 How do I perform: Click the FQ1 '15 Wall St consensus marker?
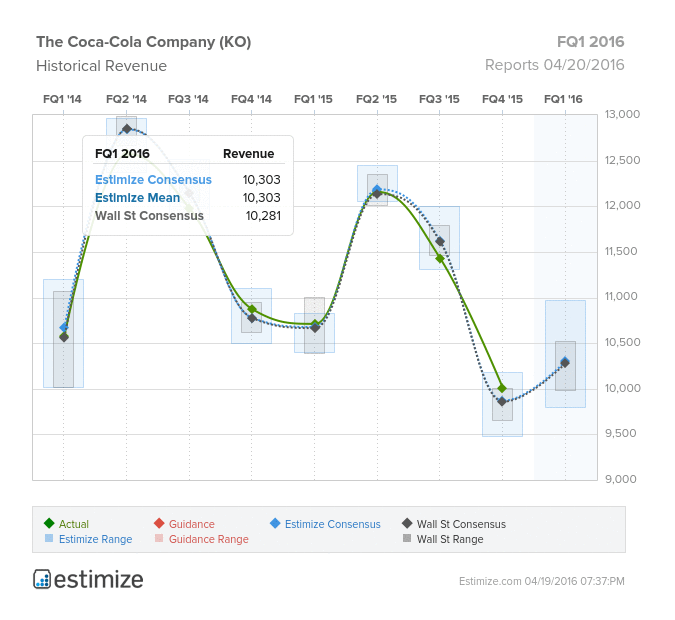click(315, 328)
